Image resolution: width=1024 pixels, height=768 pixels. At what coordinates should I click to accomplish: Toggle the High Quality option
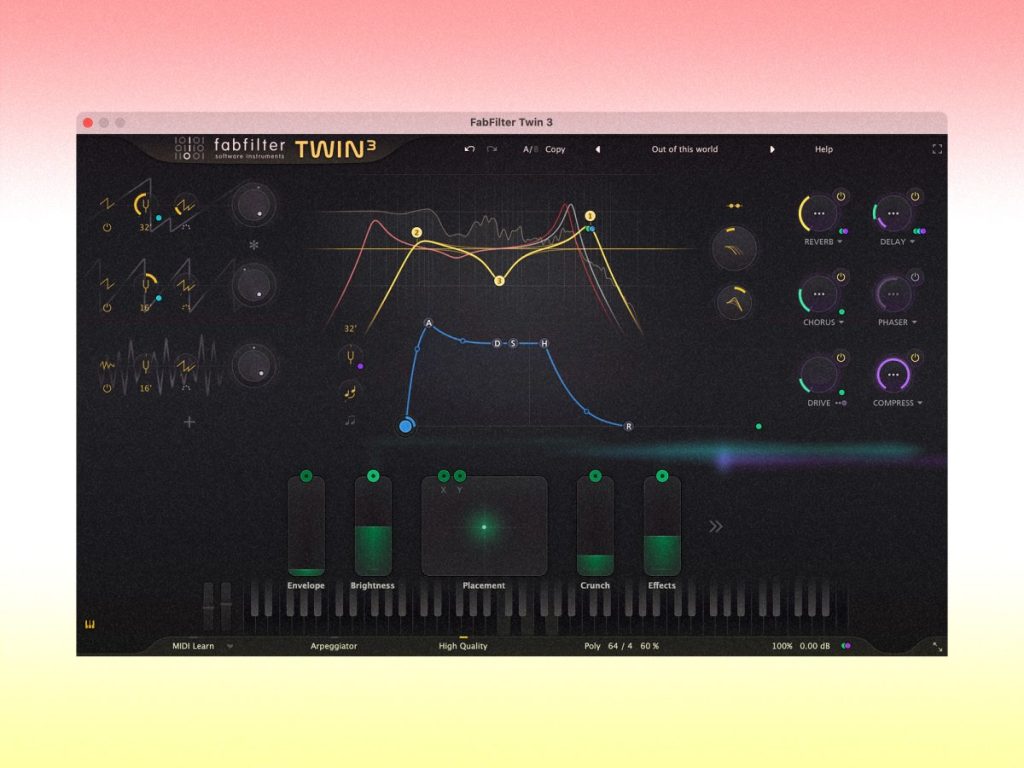(463, 646)
